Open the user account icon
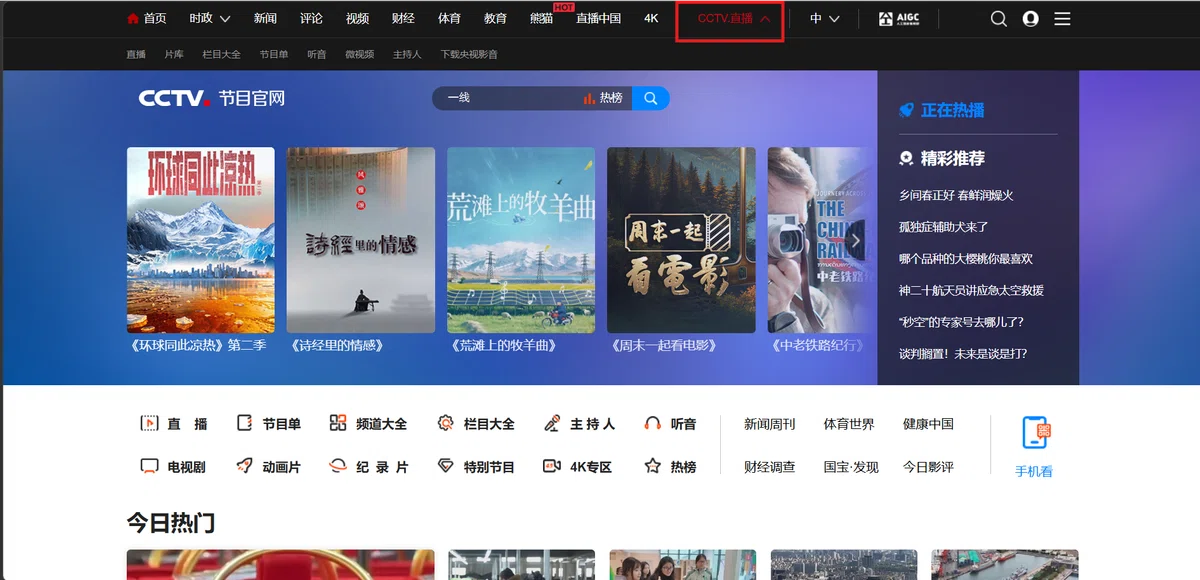 click(1030, 19)
